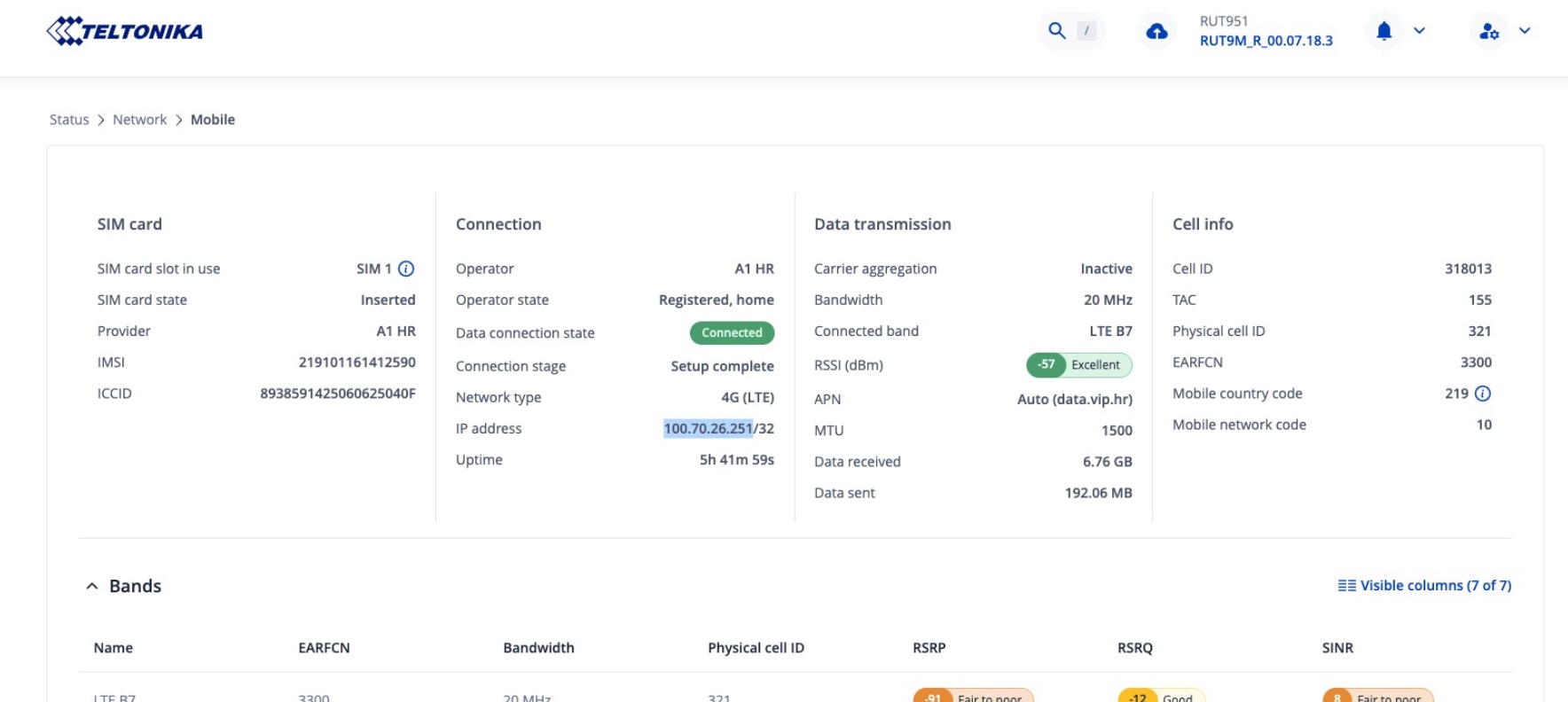
Task: Expand the user account dropdown arrow
Action: click(1525, 31)
